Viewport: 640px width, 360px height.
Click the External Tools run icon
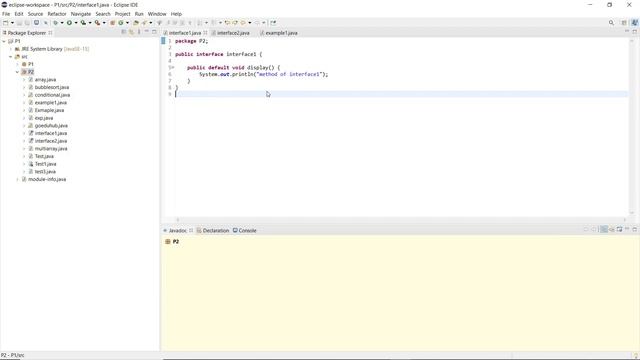coord(98,23)
